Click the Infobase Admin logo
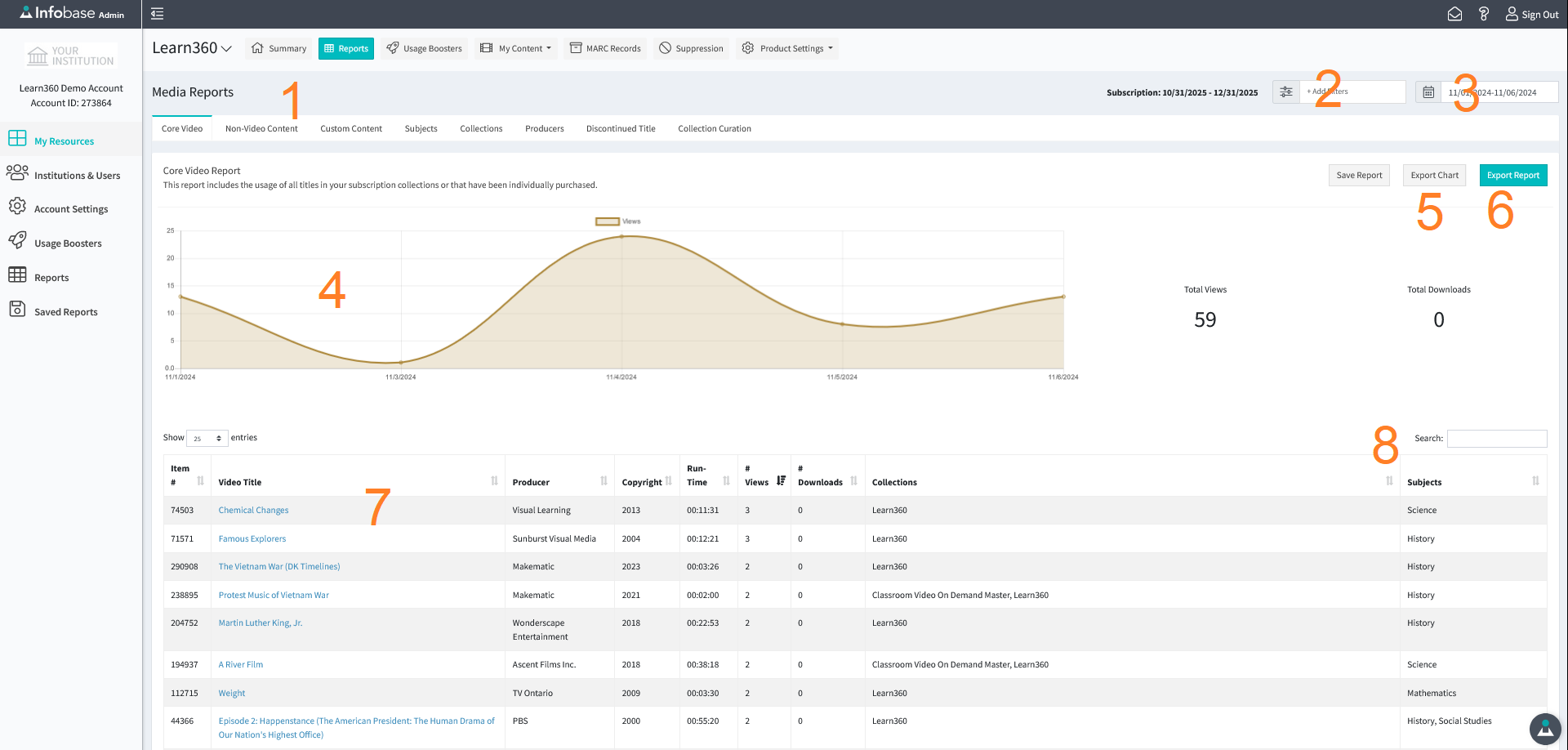The width and height of the screenshot is (1568, 750). click(x=72, y=13)
